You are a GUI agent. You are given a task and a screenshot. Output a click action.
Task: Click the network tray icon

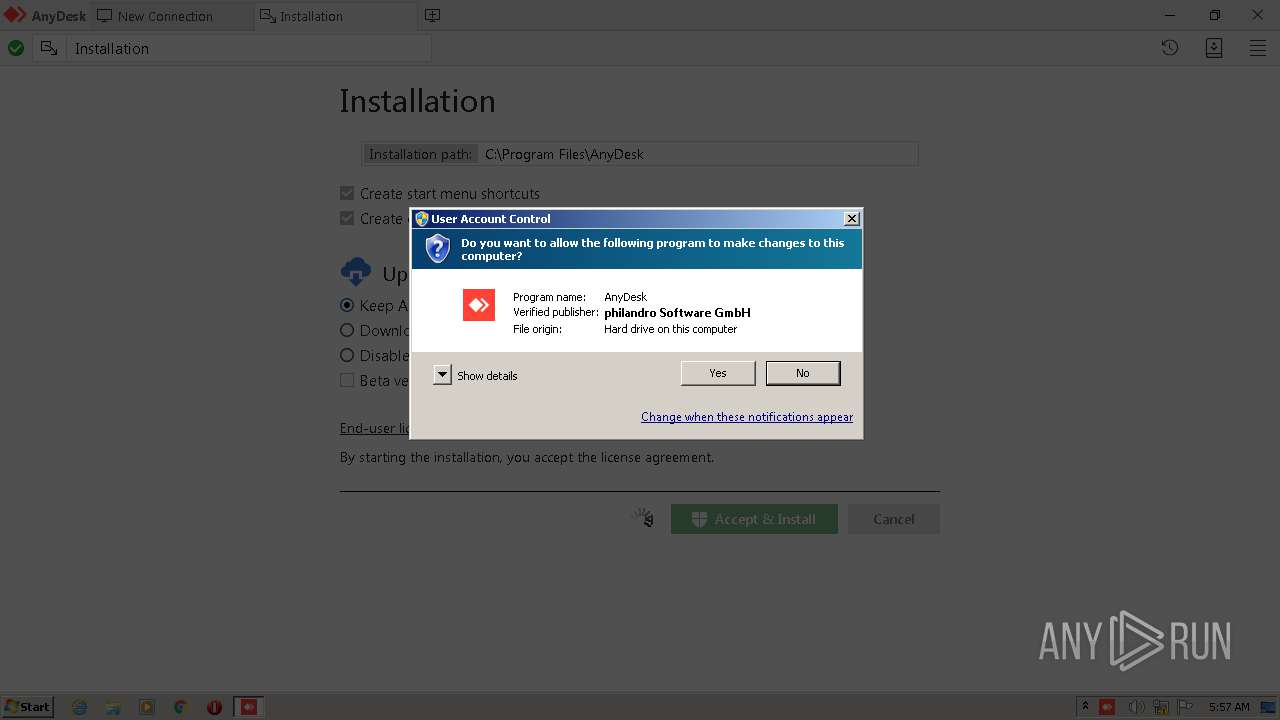point(1161,707)
